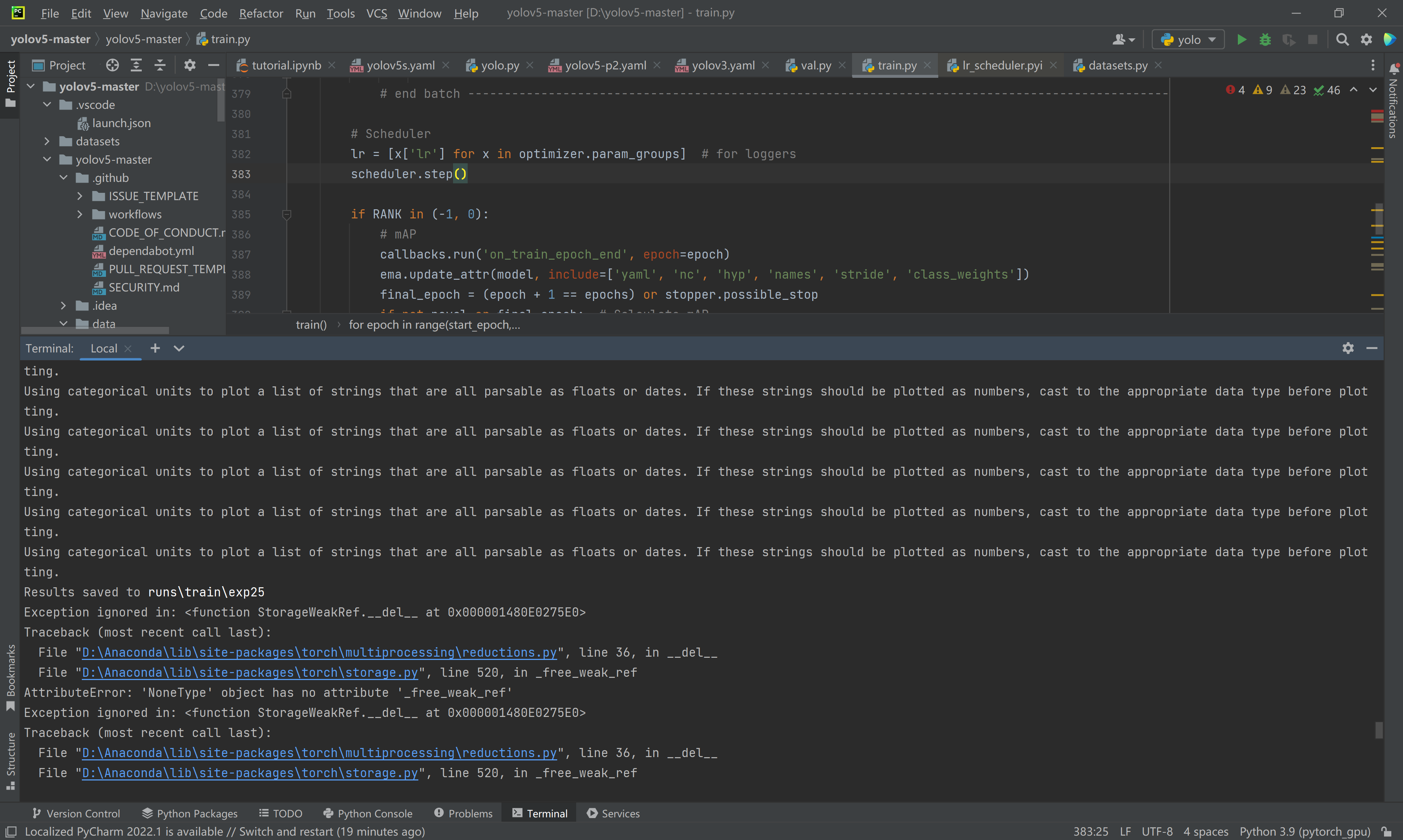The width and height of the screenshot is (1403, 840).
Task: Open the Notifications side panel
Action: point(1394,102)
